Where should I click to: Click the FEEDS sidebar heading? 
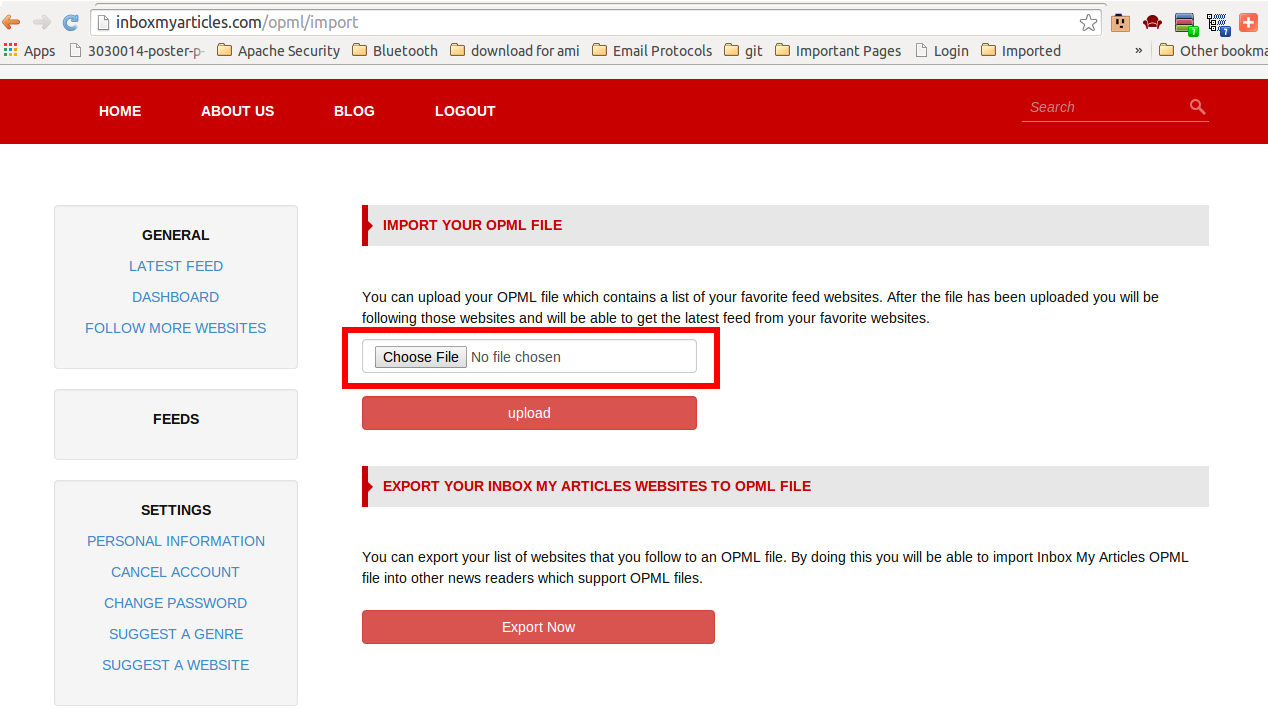(176, 419)
